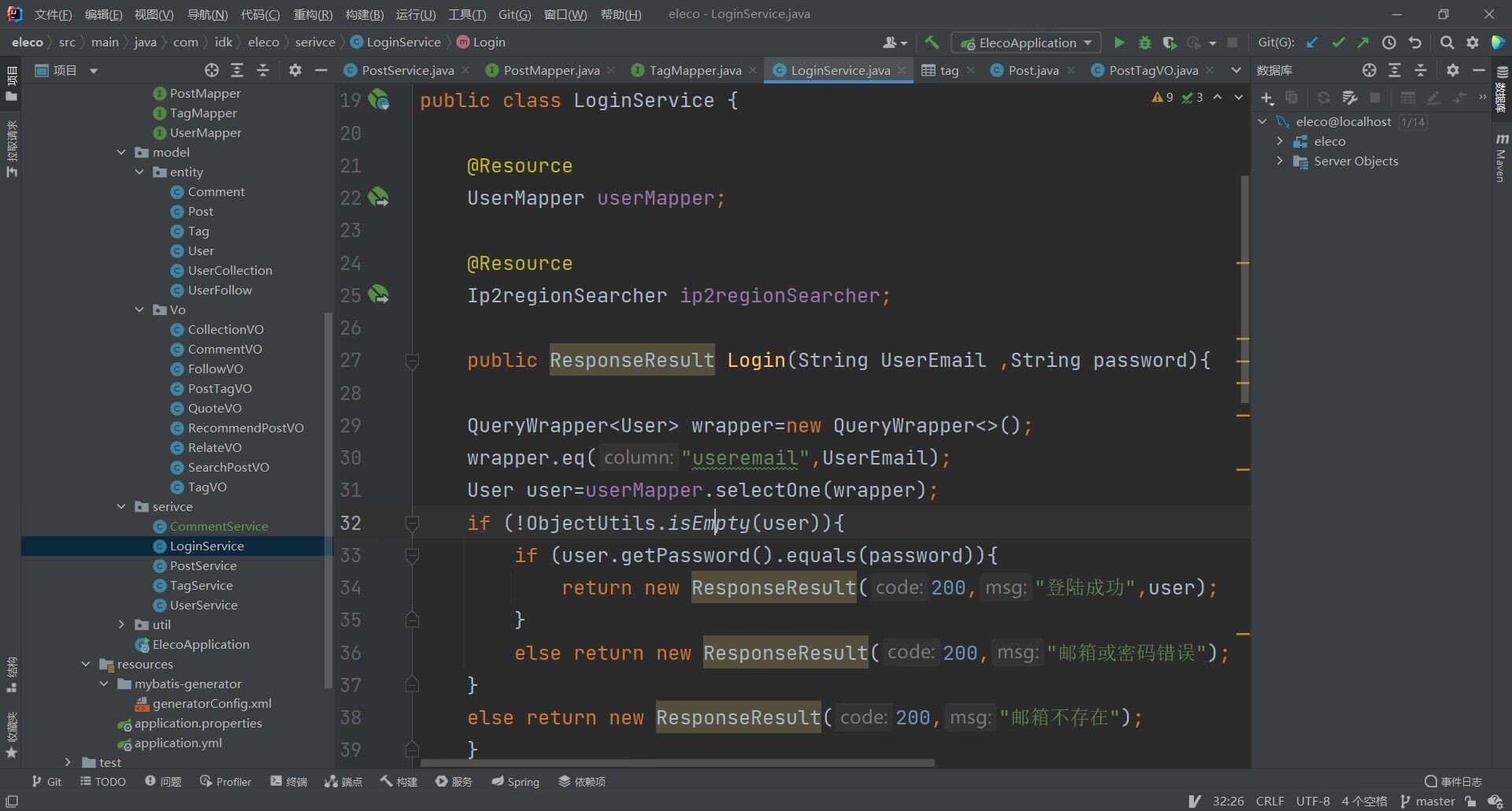Open the 重构(R) menu
Viewport: 1512px width, 811px height.
[313, 14]
